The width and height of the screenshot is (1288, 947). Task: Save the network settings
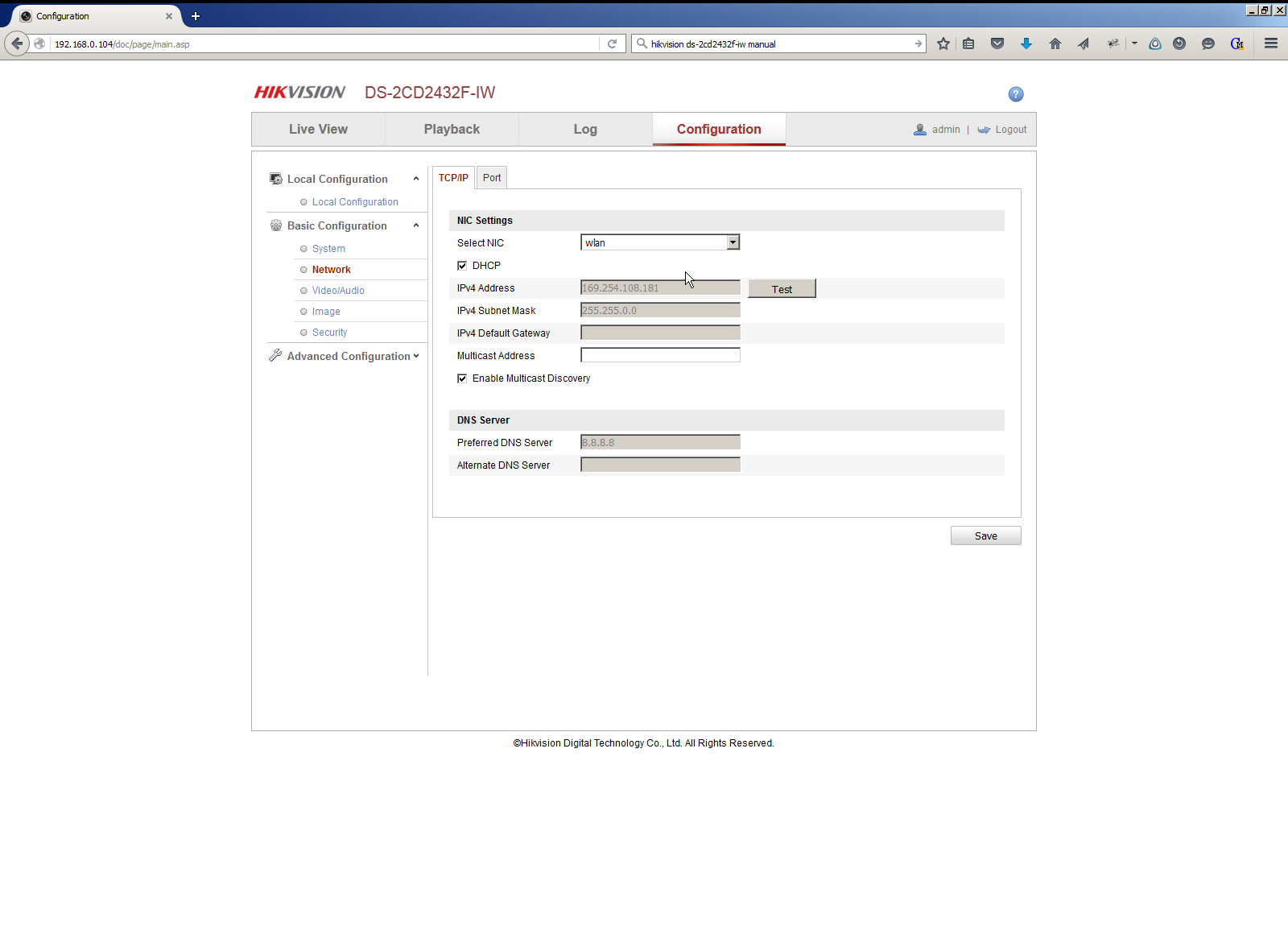[x=986, y=536]
